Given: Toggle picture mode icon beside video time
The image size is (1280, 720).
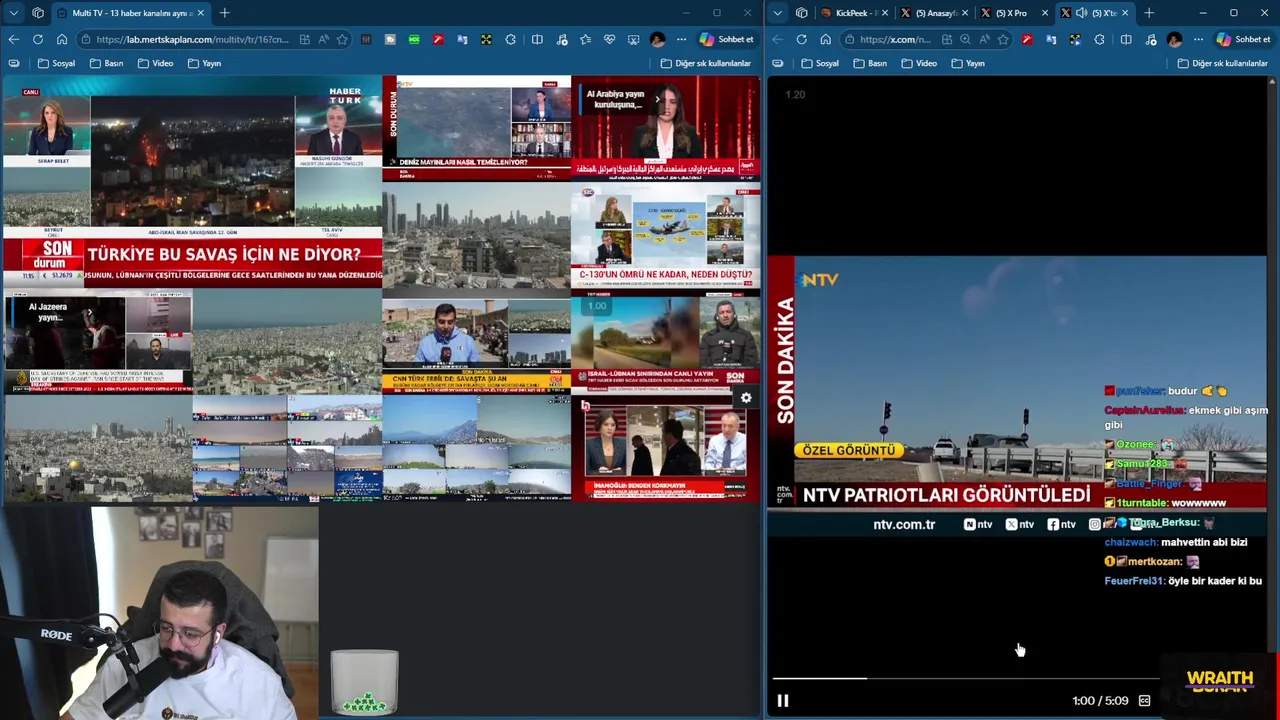Looking at the screenshot, I should (x=1144, y=701).
